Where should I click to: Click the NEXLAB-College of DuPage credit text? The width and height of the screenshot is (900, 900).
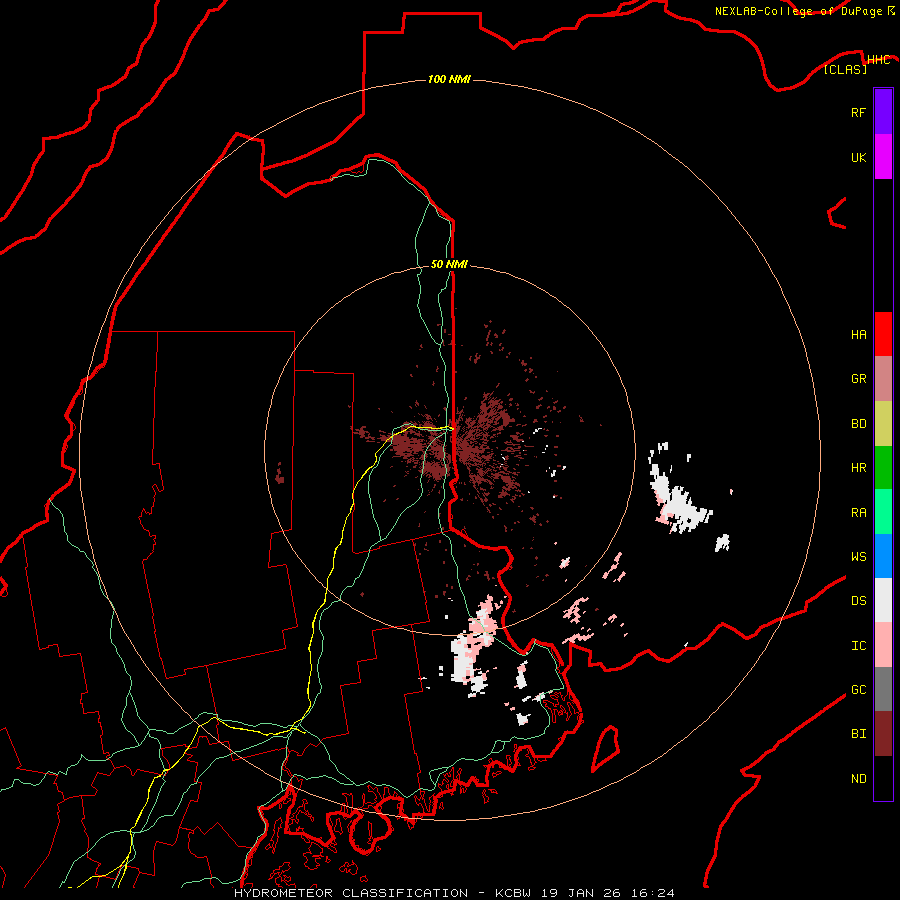click(x=798, y=11)
